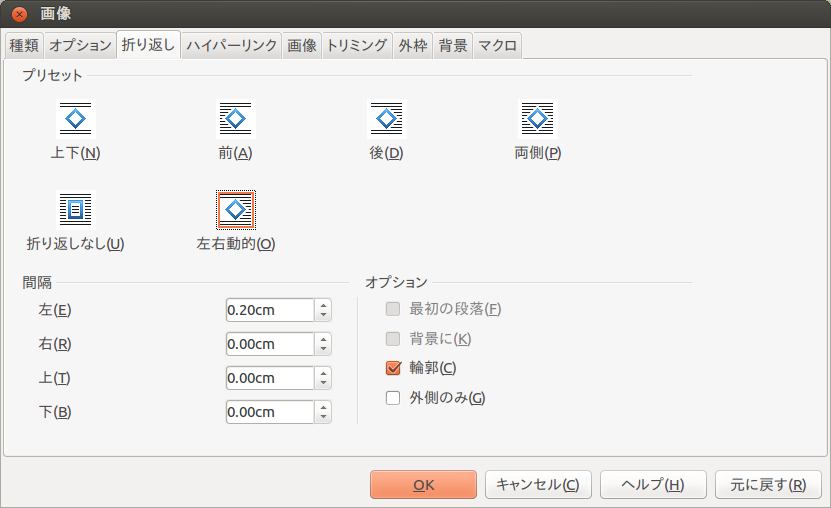This screenshot has width=831, height=508.
Task: Choose the 後(D) wrap-after preset icon
Action: 387,119
